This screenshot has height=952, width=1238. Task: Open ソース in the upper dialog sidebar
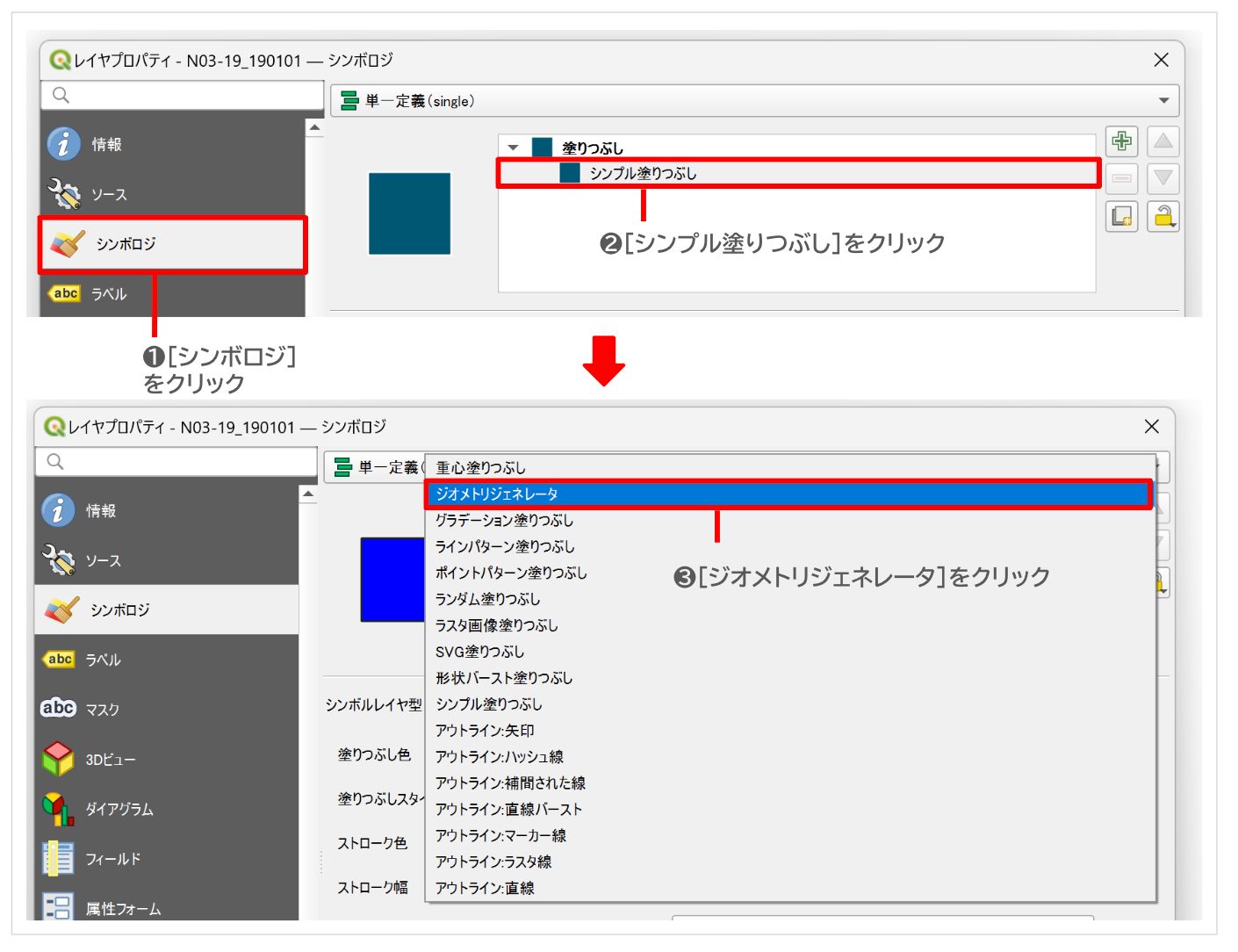point(172,194)
